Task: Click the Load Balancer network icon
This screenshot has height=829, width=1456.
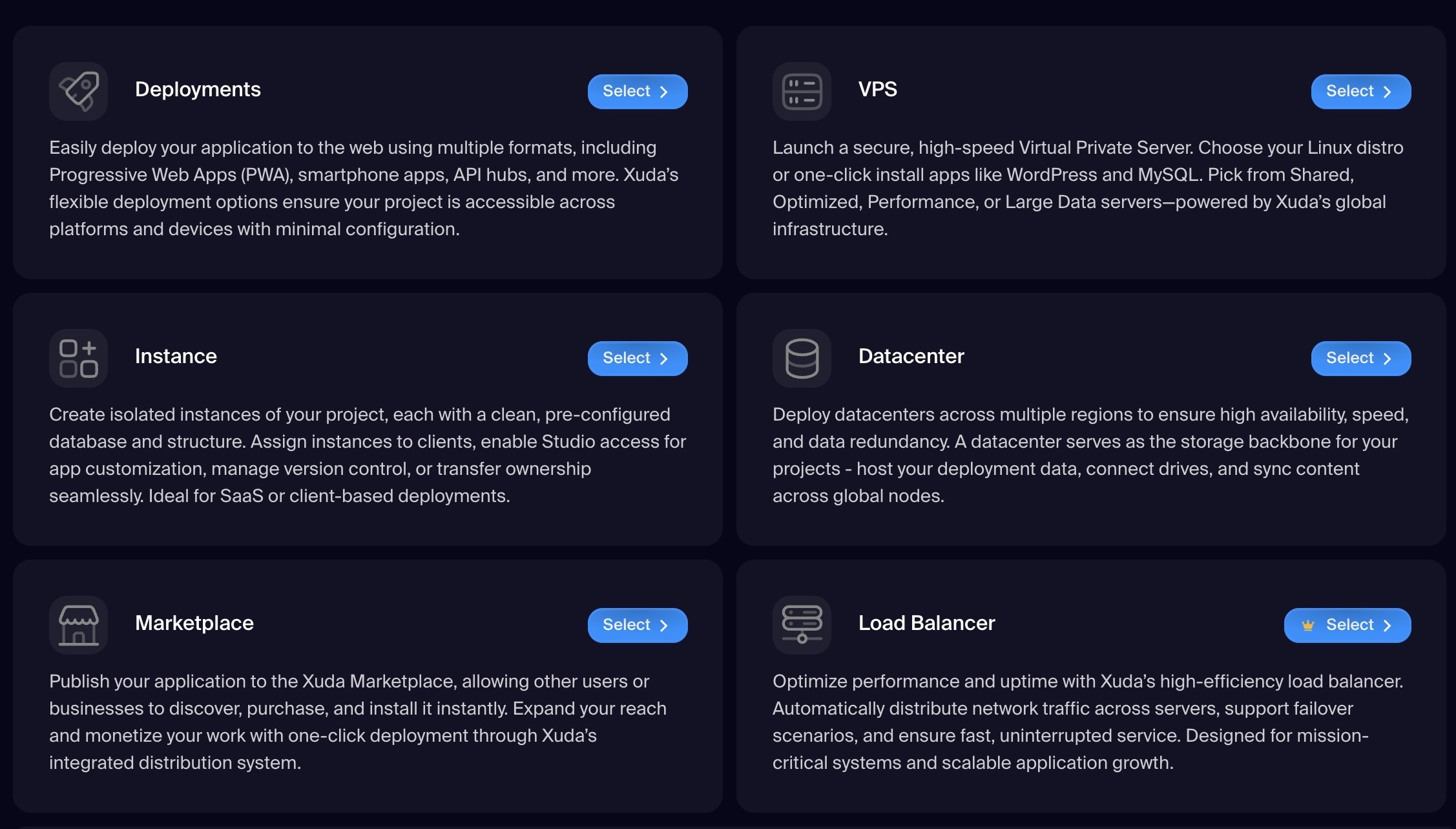Action: pos(802,625)
